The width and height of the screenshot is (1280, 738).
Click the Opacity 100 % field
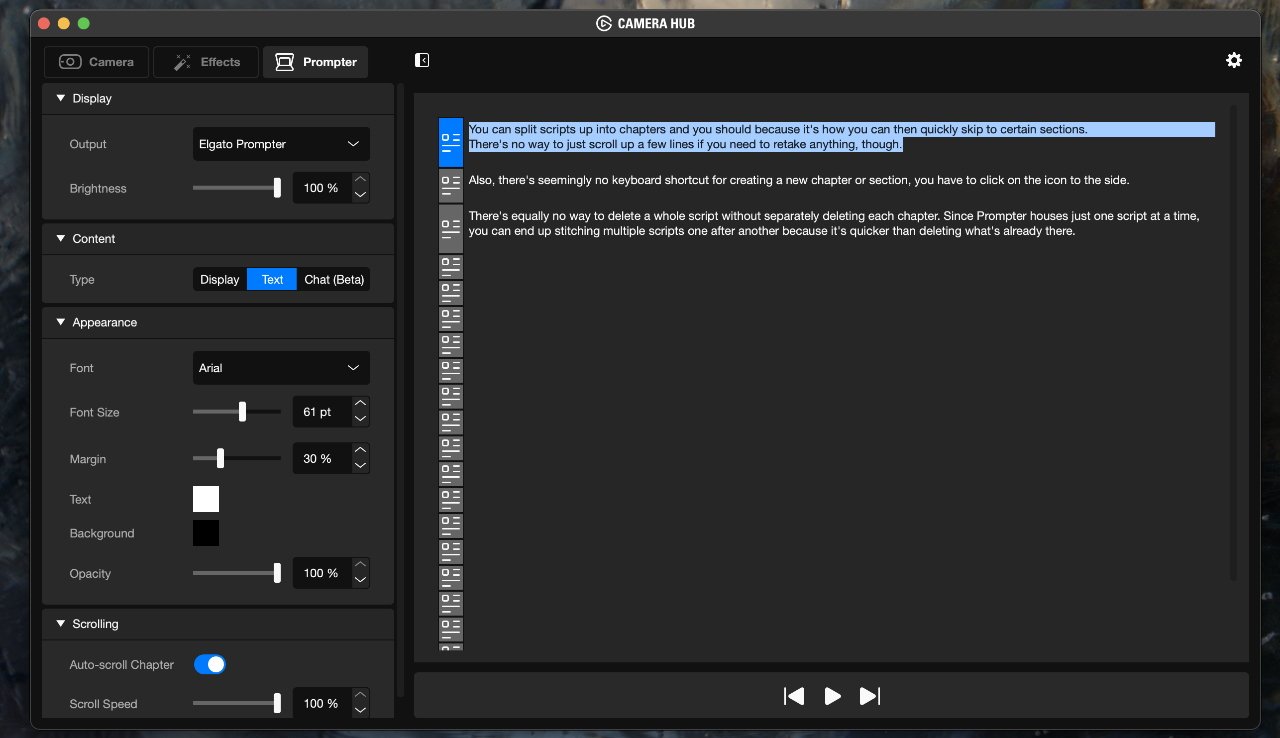[x=322, y=573]
